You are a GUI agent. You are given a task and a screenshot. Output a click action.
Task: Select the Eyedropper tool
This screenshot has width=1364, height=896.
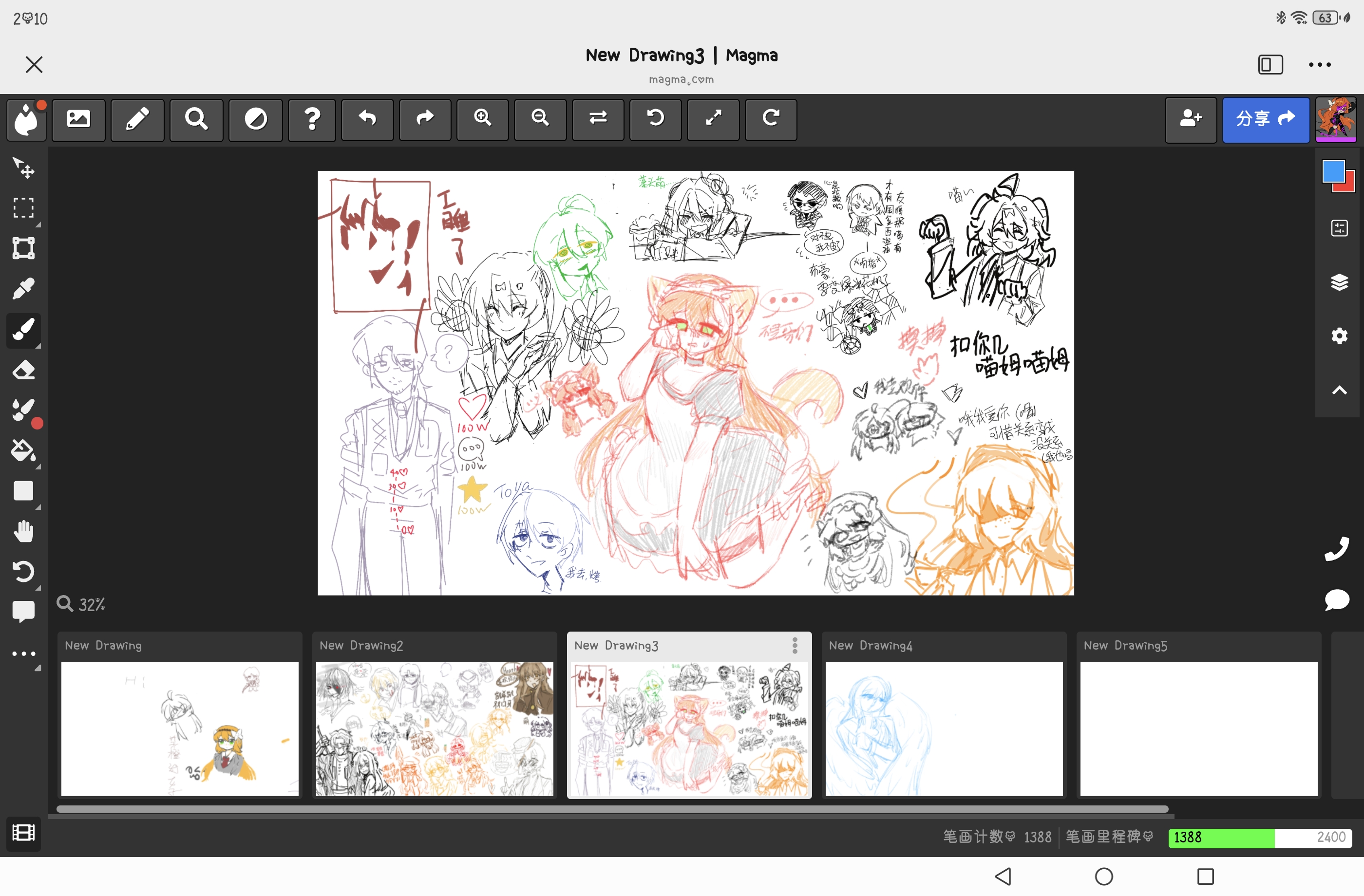click(x=23, y=289)
